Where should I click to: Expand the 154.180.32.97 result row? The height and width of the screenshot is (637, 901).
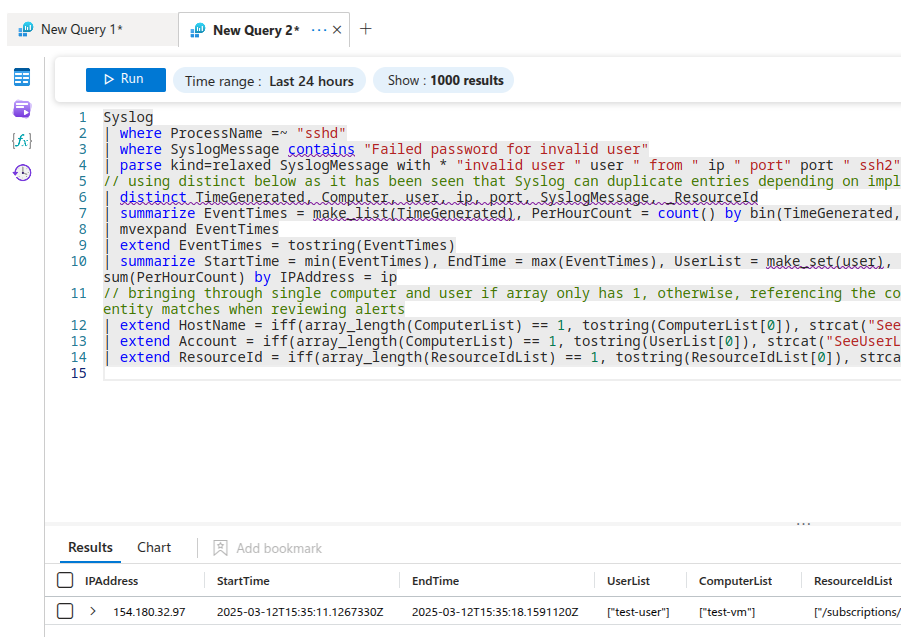93,611
